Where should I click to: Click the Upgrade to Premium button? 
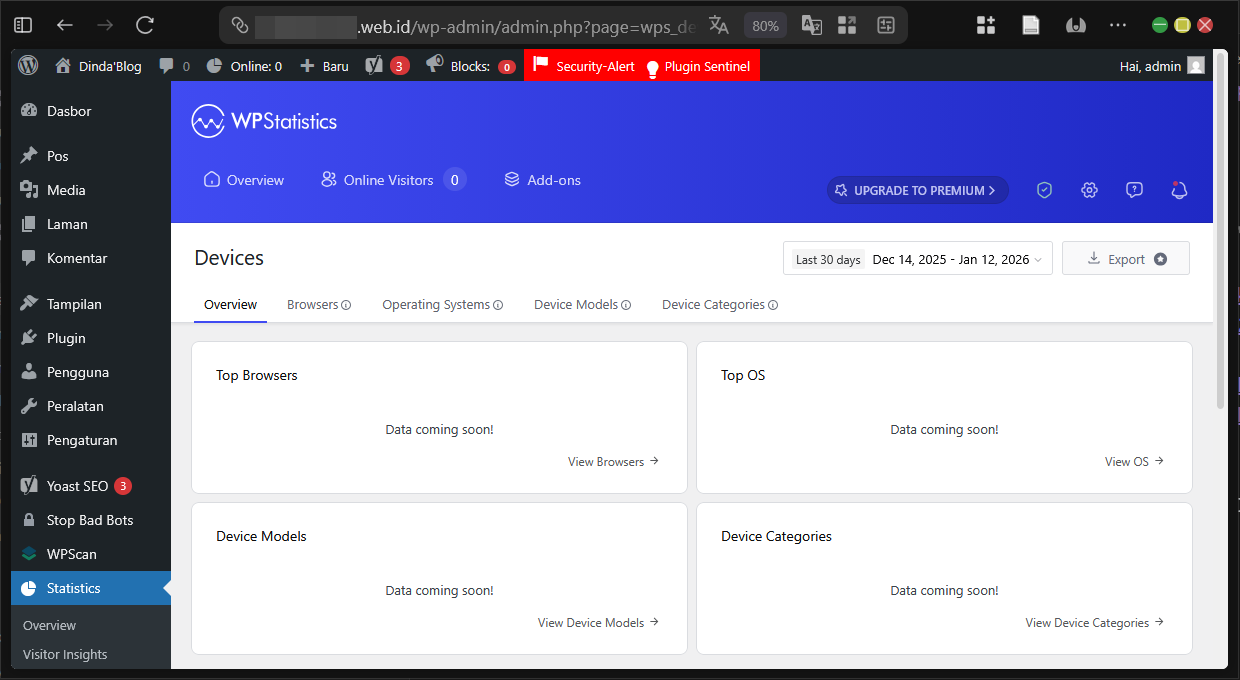(x=917, y=190)
